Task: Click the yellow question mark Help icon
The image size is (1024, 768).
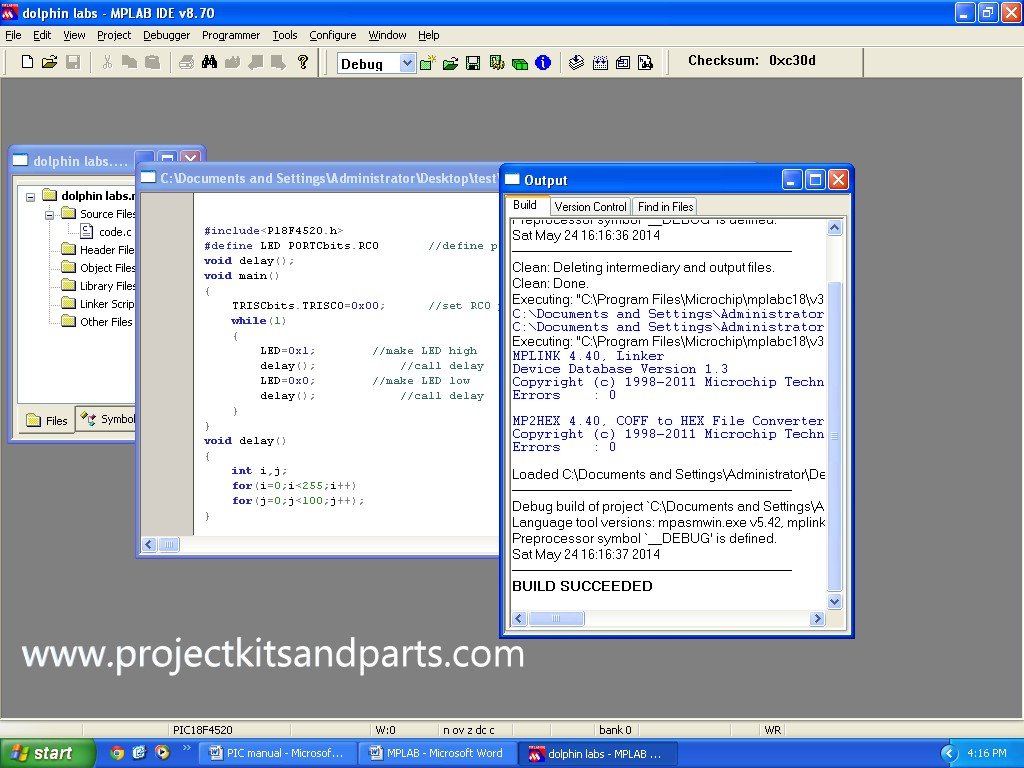Action: [303, 62]
